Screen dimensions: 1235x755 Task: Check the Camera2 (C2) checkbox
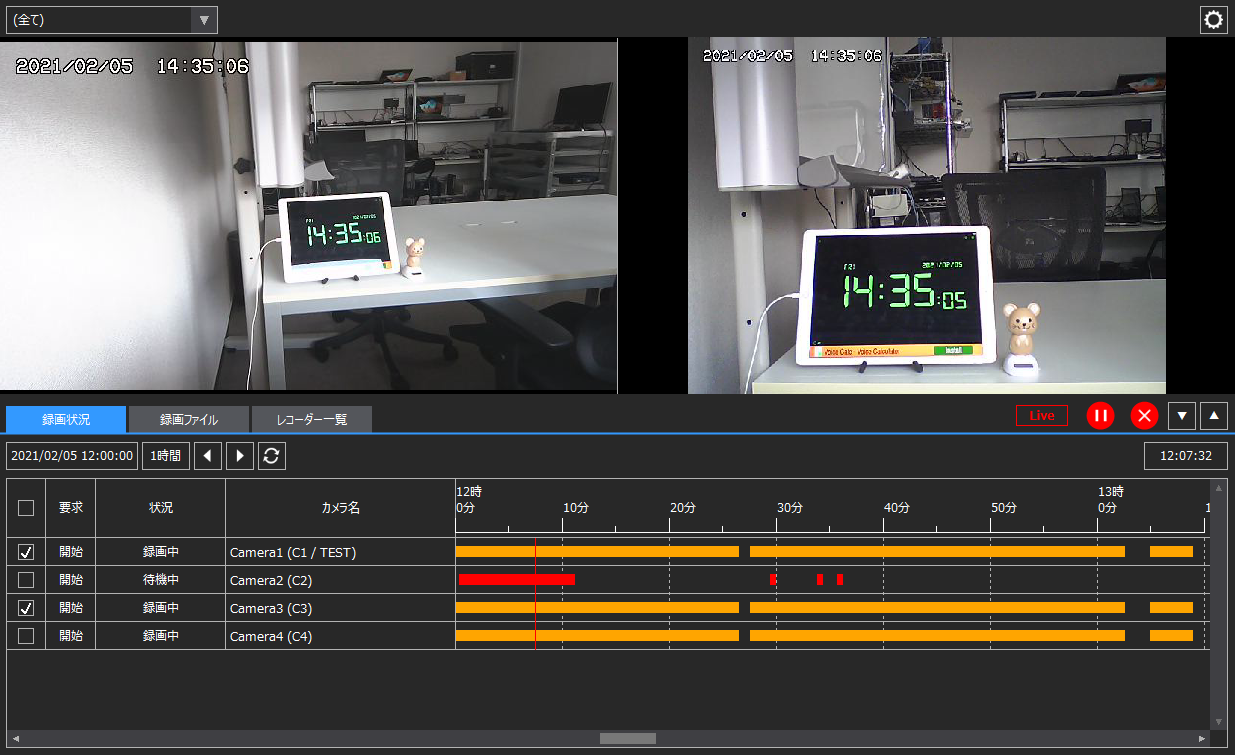(x=25, y=579)
